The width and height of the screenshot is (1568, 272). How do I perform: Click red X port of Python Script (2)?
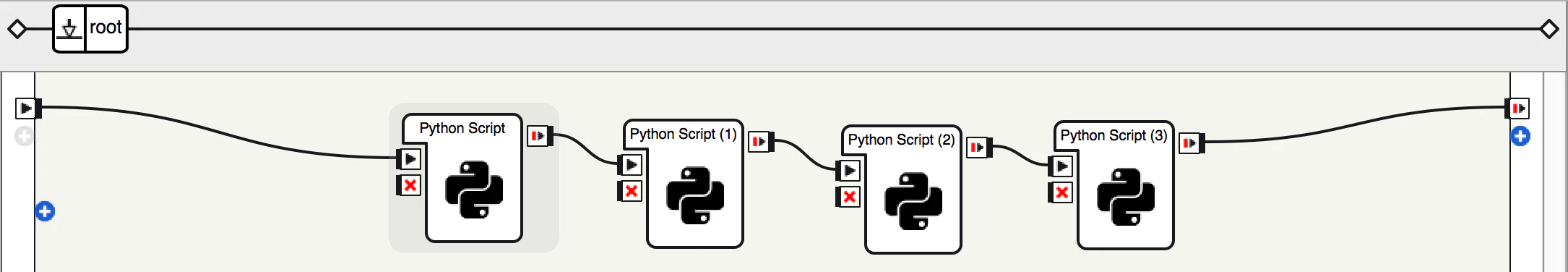point(848,197)
